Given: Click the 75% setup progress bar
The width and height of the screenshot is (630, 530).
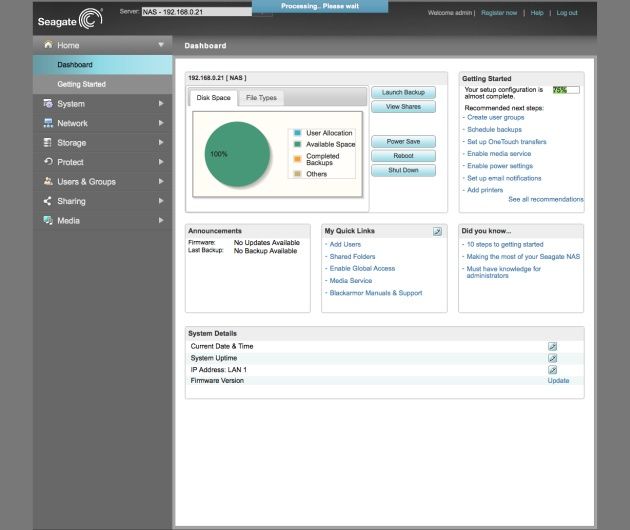Looking at the screenshot, I should (x=566, y=90).
